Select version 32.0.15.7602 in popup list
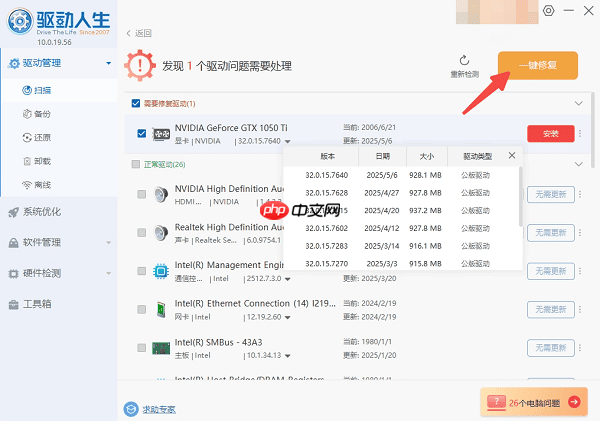The width and height of the screenshot is (600, 421). tap(401, 228)
